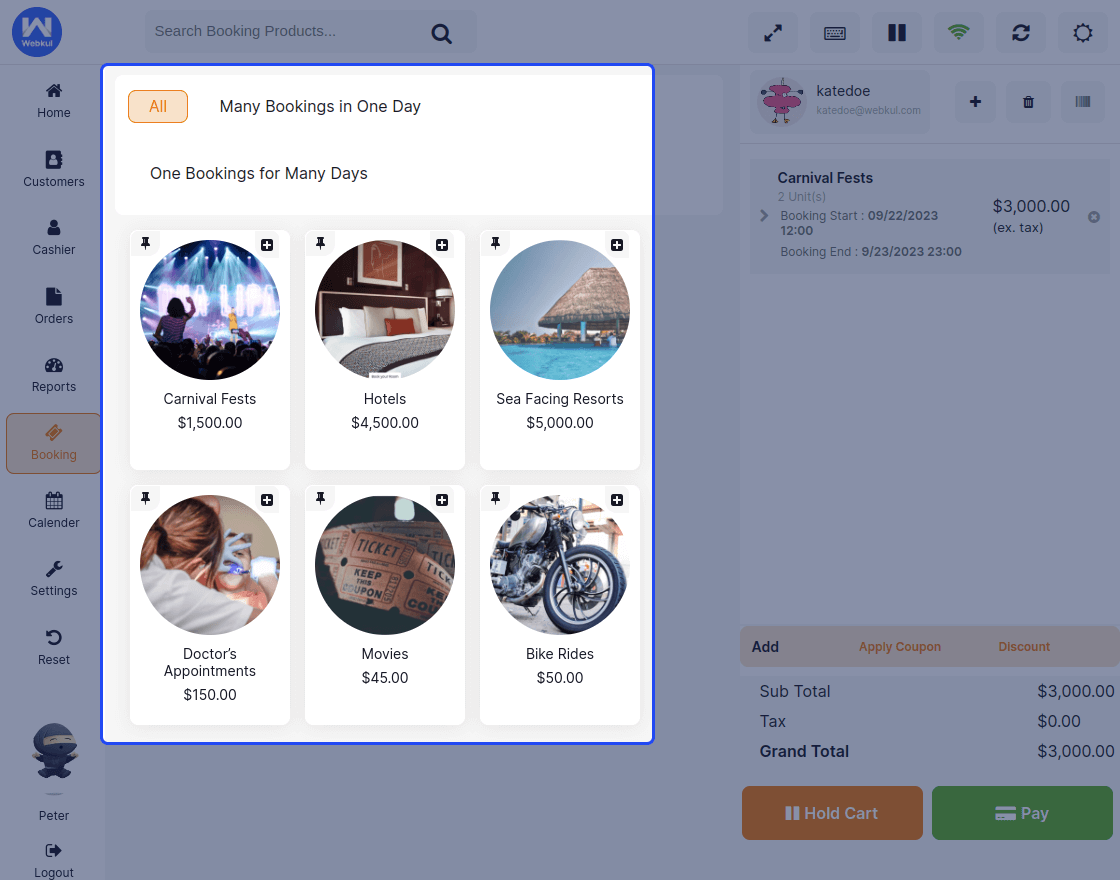
Task: Switch to One Bookings for Many Days
Action: pos(259,174)
